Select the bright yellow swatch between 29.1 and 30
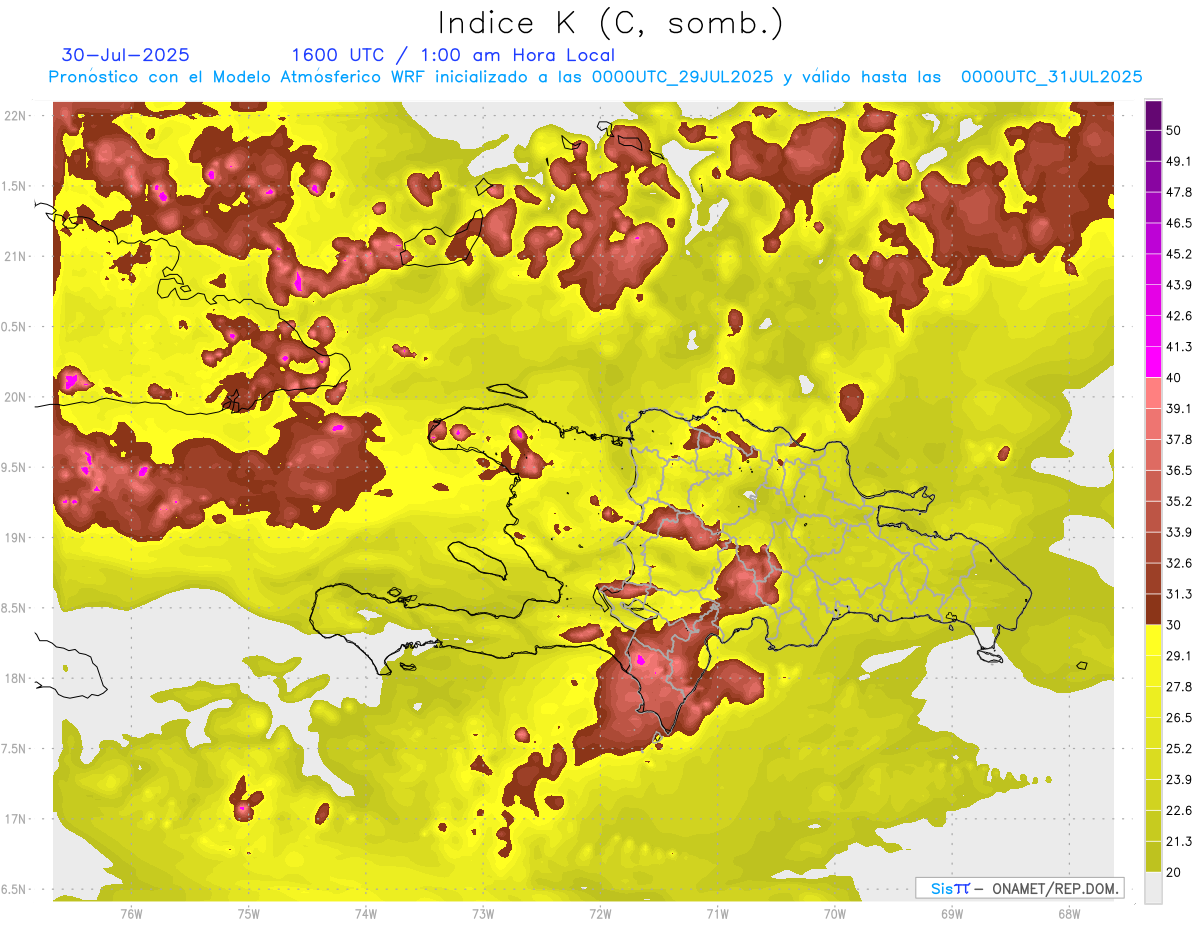This screenshot has height=927, width=1200. pos(1153,640)
